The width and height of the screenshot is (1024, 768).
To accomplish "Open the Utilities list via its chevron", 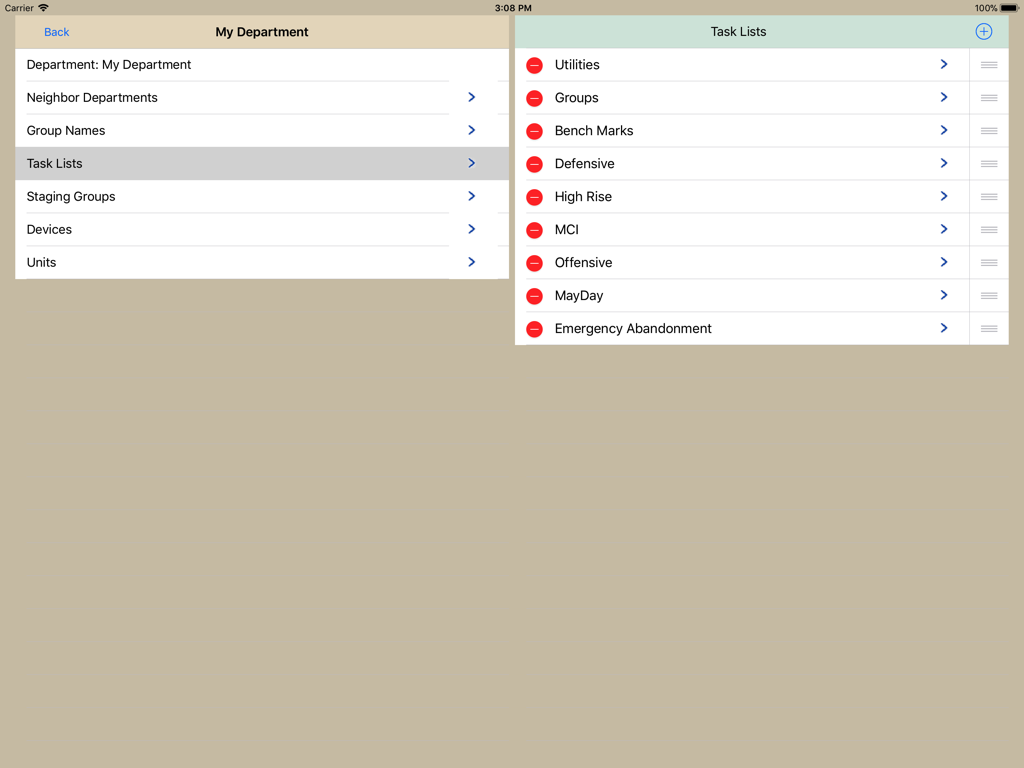I will click(943, 64).
